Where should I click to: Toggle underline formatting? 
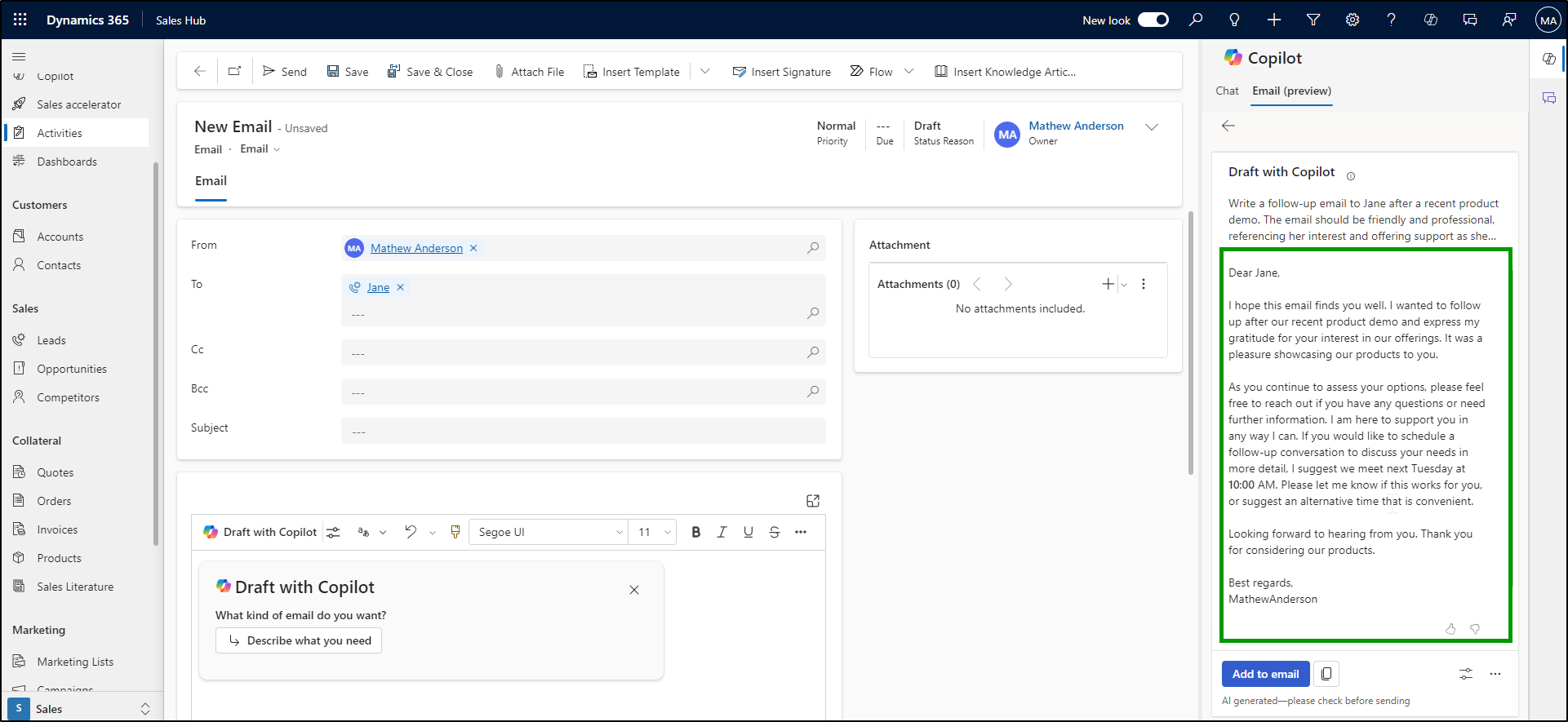748,532
